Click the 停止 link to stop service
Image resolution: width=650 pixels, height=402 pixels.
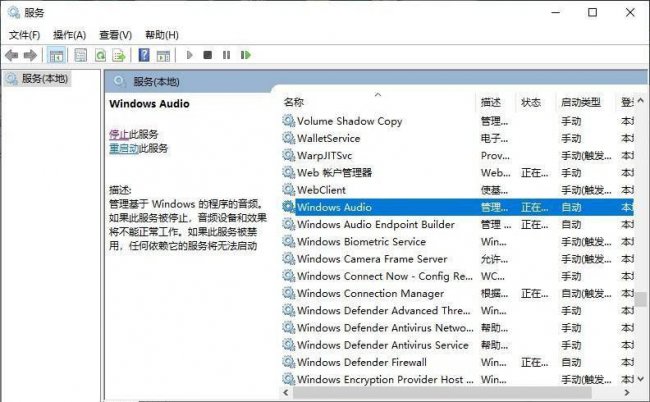[x=119, y=134]
